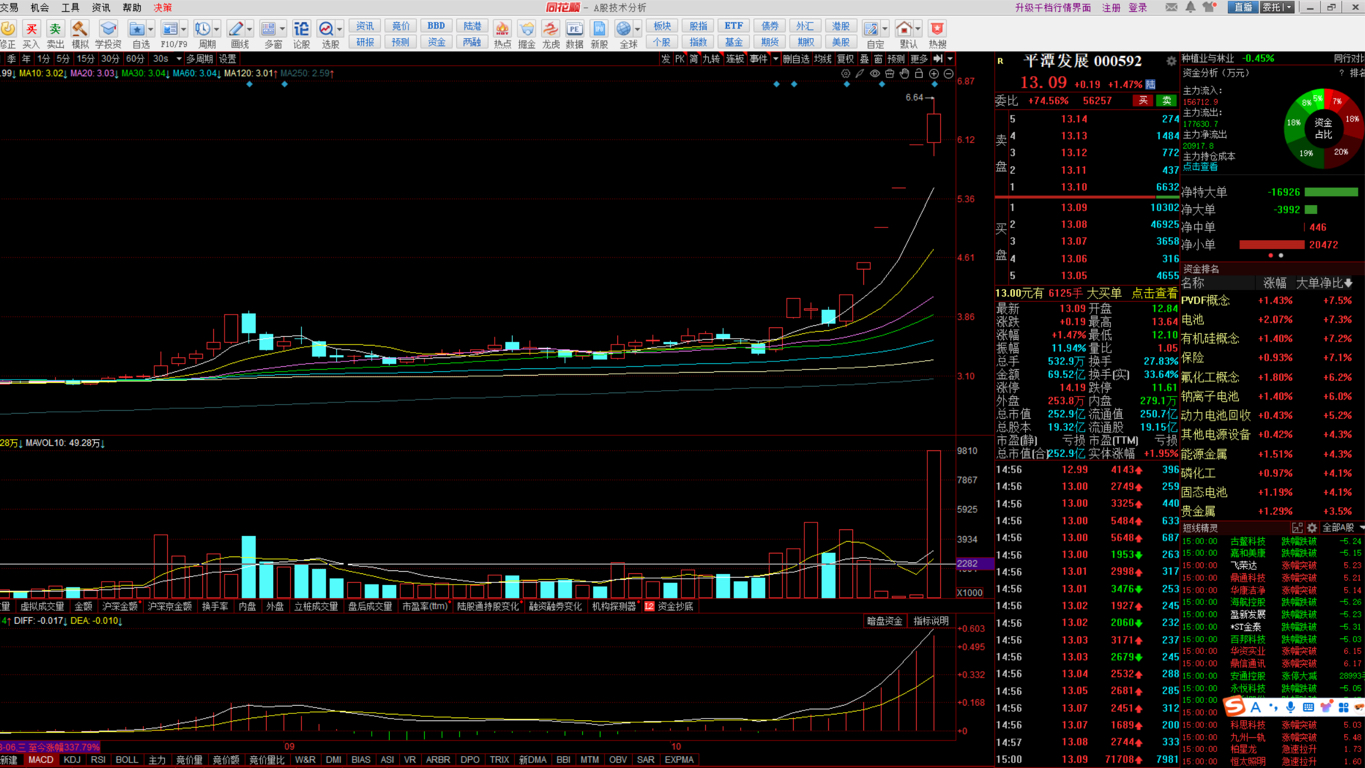Screen dimensions: 1365x768
Task: Click the Sogou S input method icon
Action: click(x=1236, y=707)
